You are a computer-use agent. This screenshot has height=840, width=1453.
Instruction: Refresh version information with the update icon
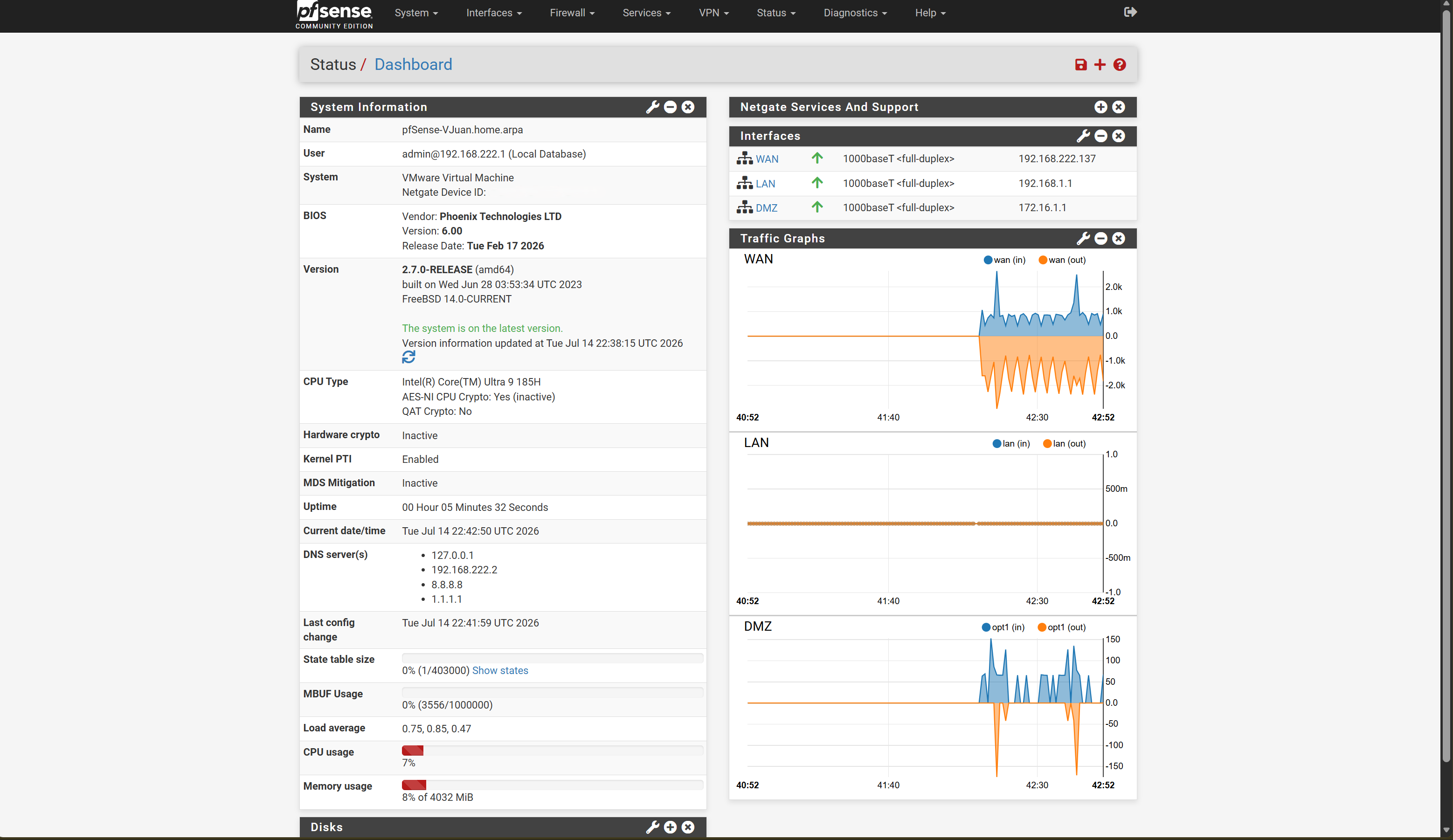[x=408, y=358]
